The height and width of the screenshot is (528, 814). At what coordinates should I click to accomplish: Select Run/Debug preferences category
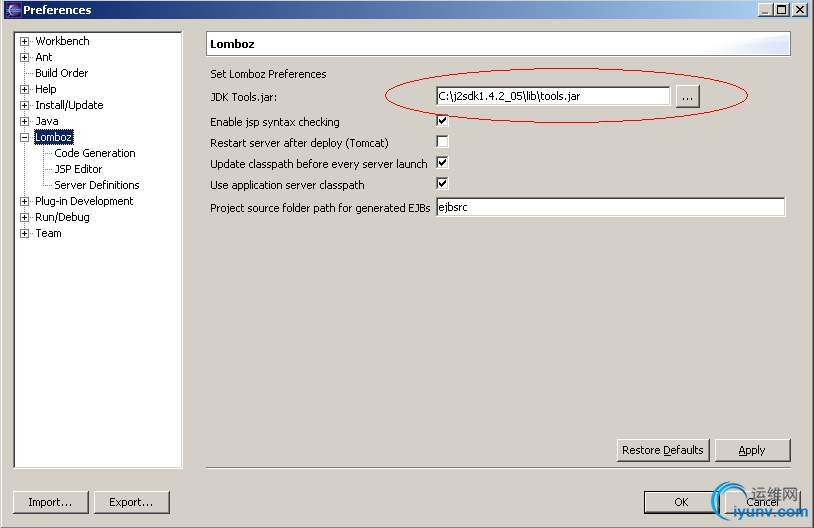62,218
